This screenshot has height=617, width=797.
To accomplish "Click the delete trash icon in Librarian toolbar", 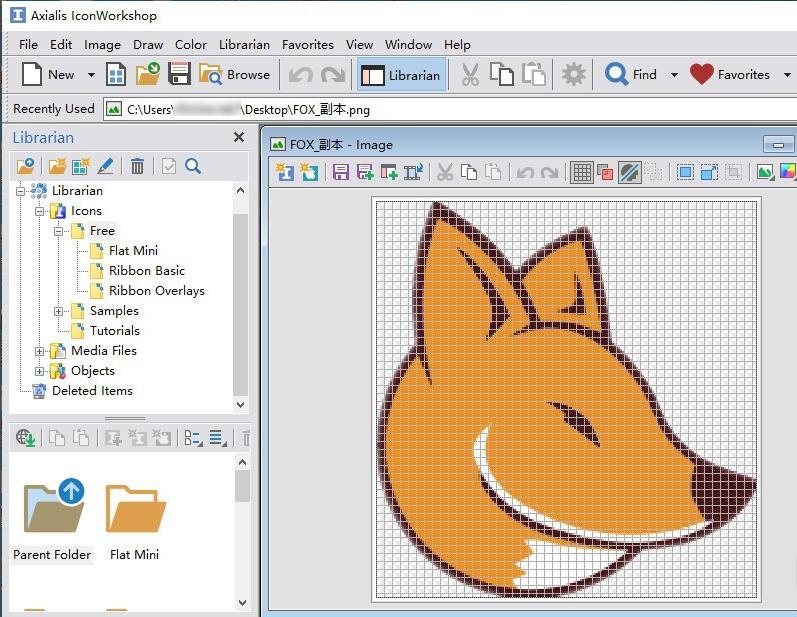I will coord(138,166).
